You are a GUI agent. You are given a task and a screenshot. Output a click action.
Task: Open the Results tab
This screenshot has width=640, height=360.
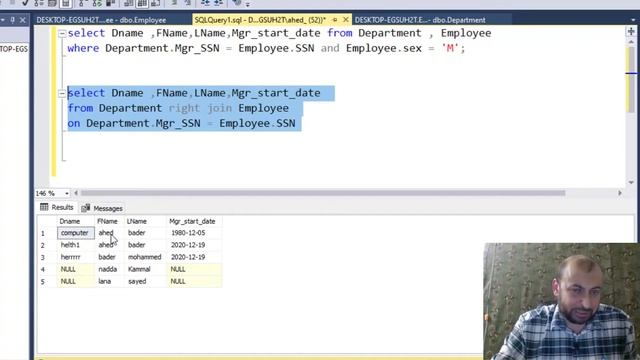[57, 207]
